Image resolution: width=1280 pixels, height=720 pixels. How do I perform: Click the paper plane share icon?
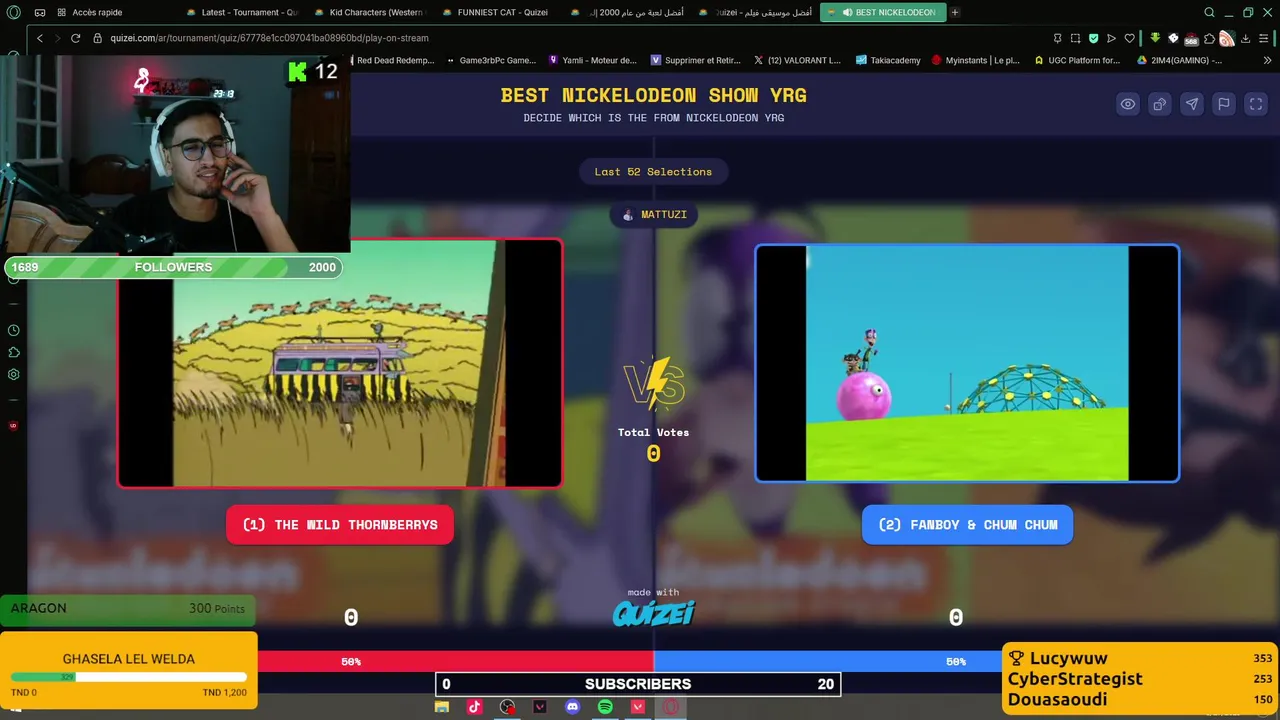(1192, 104)
